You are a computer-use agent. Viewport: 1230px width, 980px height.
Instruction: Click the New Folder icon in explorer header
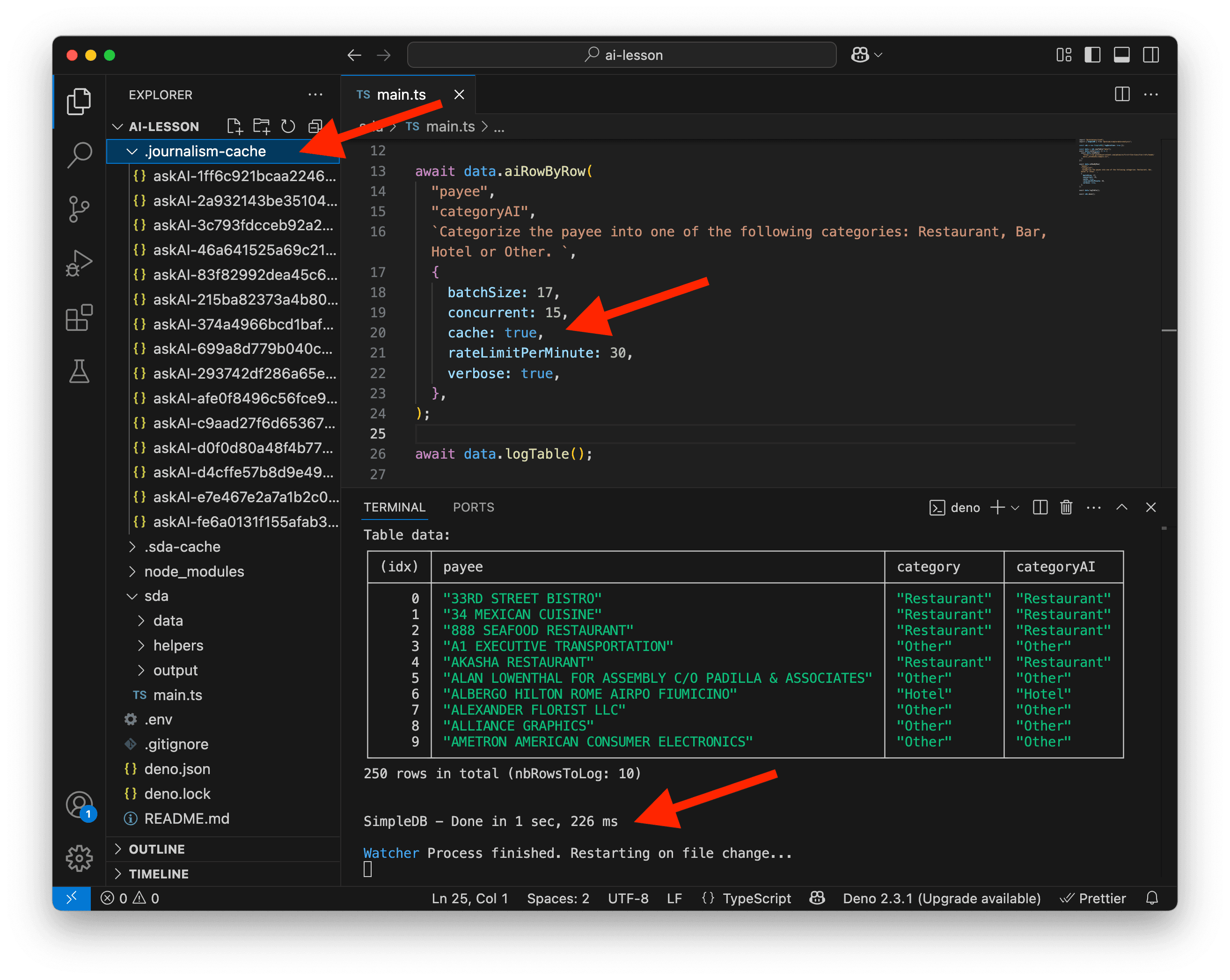click(261, 126)
